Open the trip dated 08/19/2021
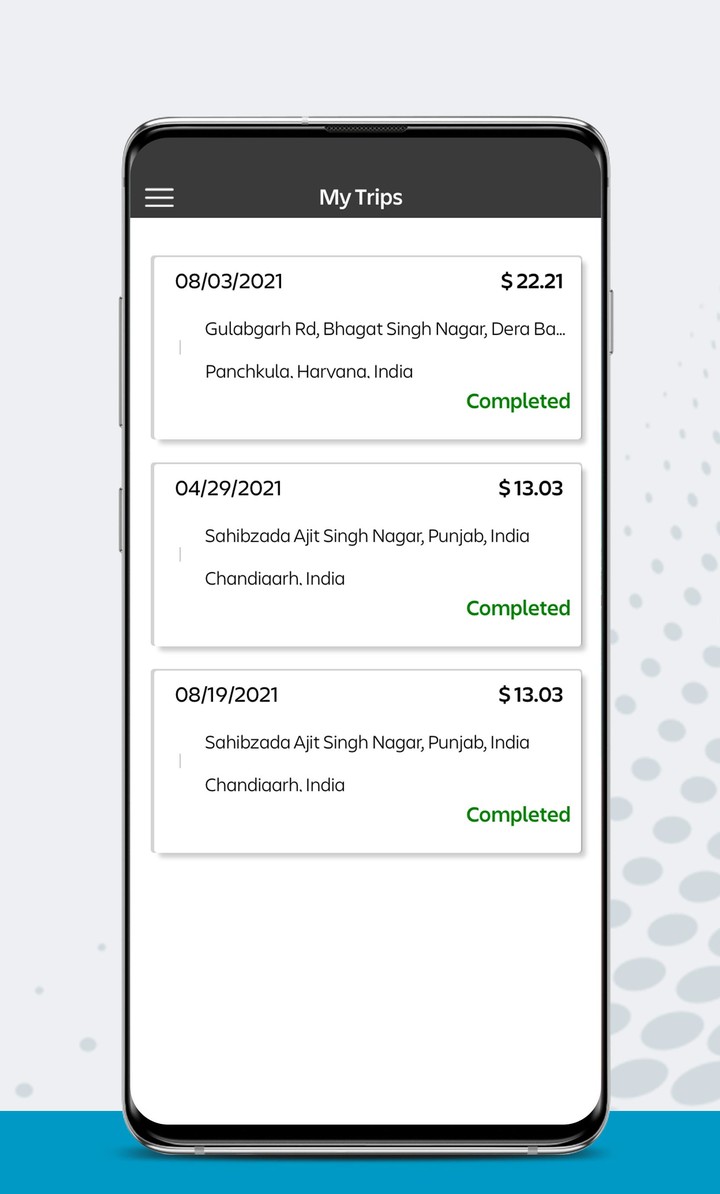 (227, 695)
